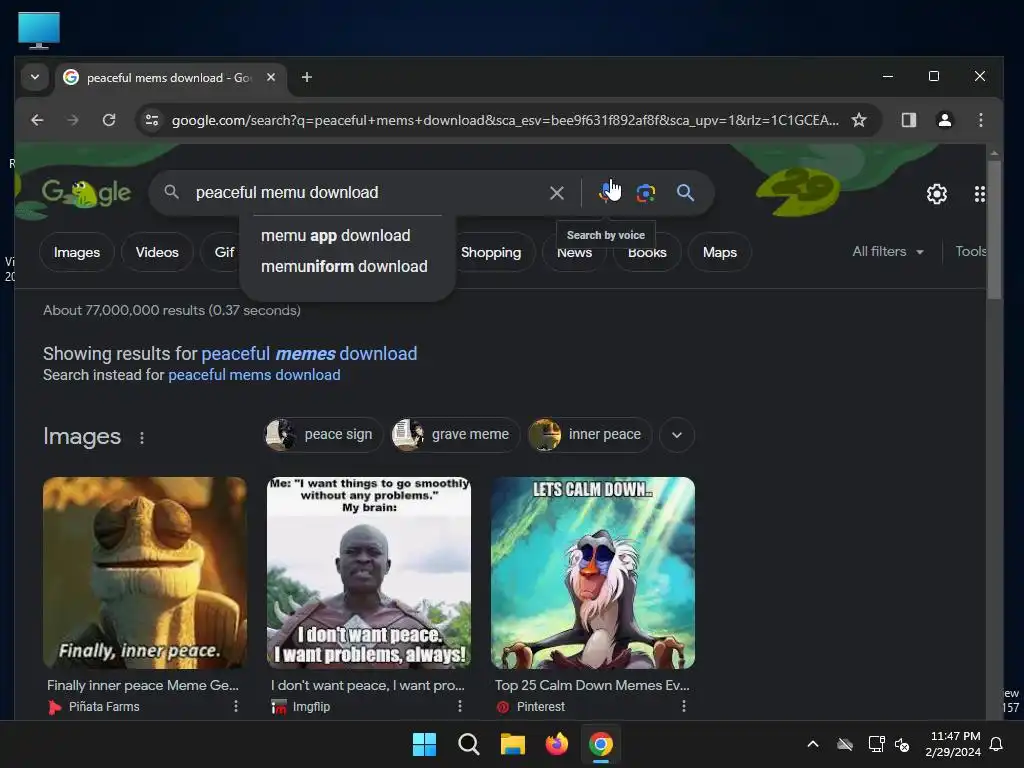Click into the Google search text field
The width and height of the screenshot is (1024, 768).
coord(366,193)
